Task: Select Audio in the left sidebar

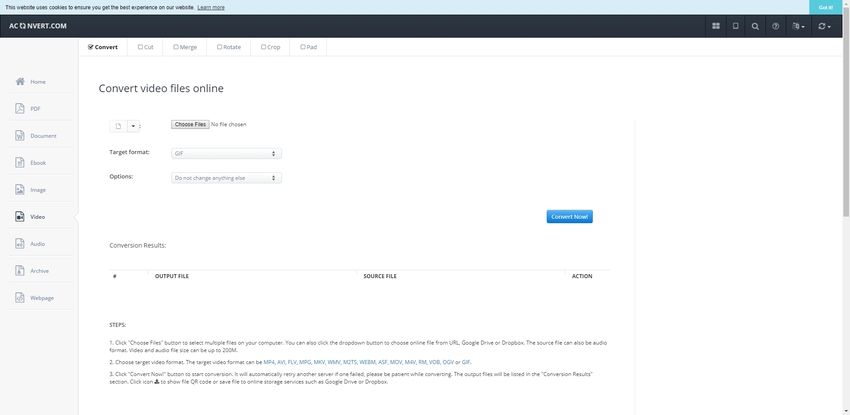Action: pyautogui.click(x=36, y=243)
